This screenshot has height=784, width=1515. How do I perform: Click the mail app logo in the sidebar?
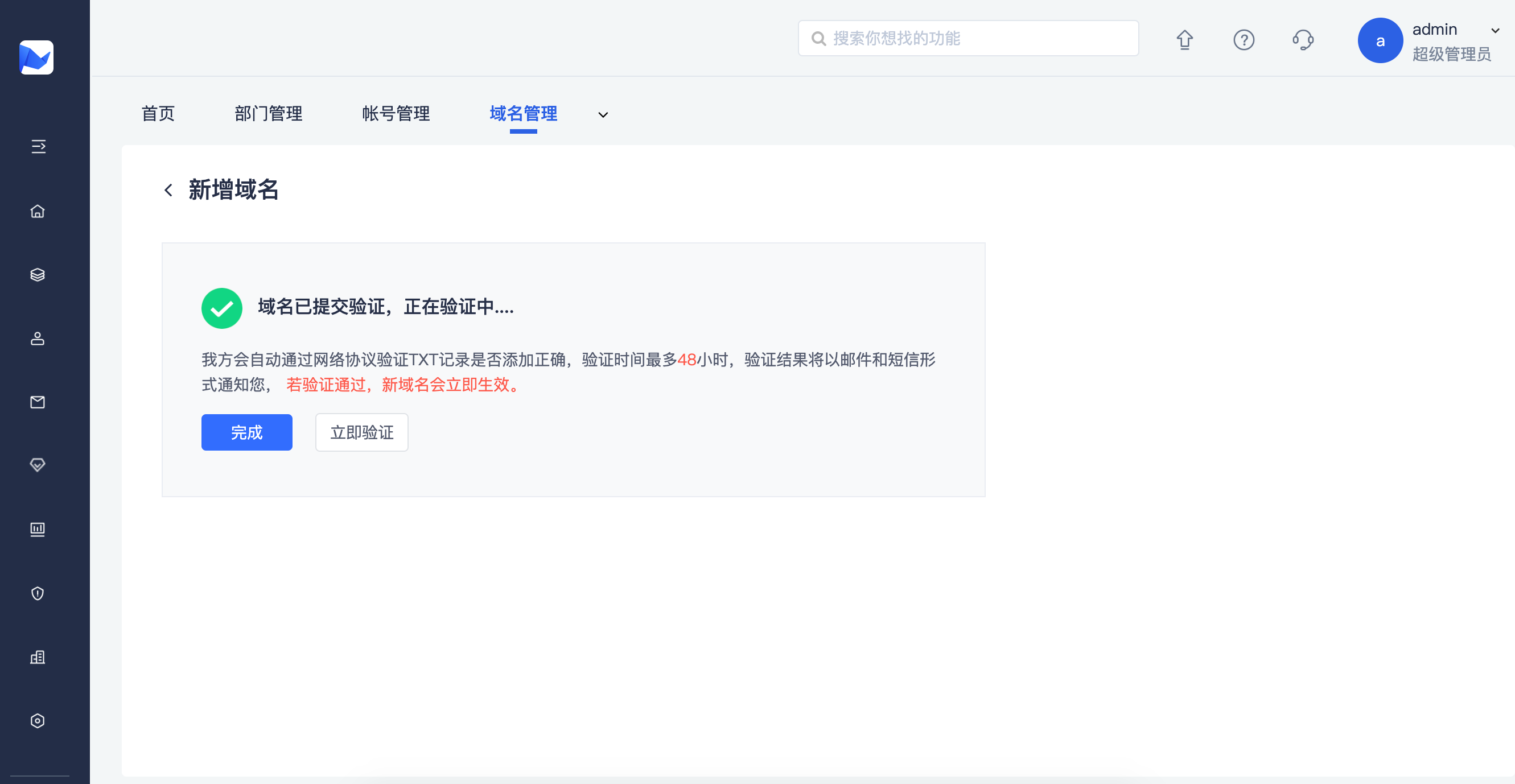click(36, 57)
